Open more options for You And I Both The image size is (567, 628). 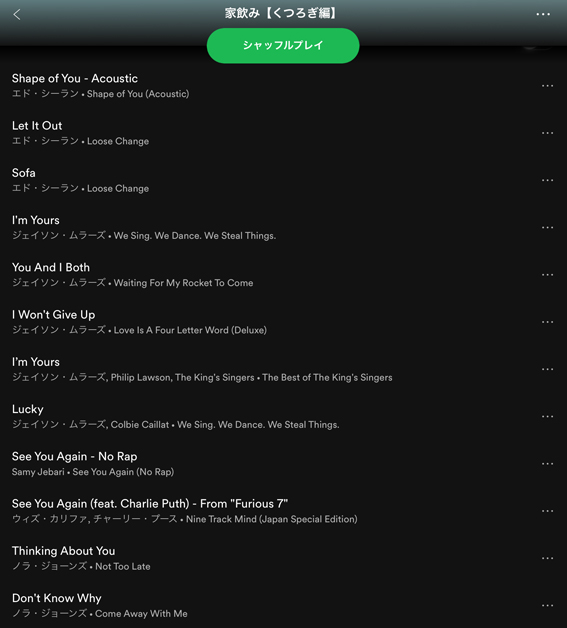(547, 275)
